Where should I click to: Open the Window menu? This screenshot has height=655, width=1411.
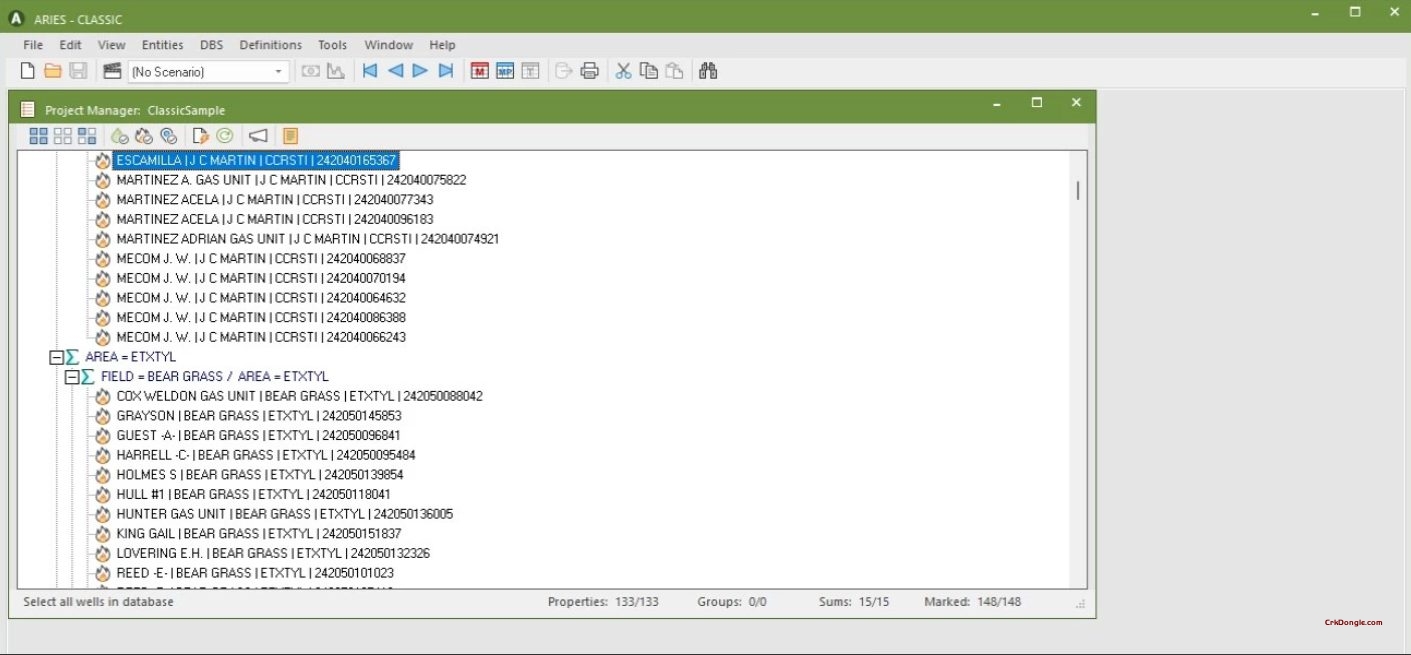[389, 45]
